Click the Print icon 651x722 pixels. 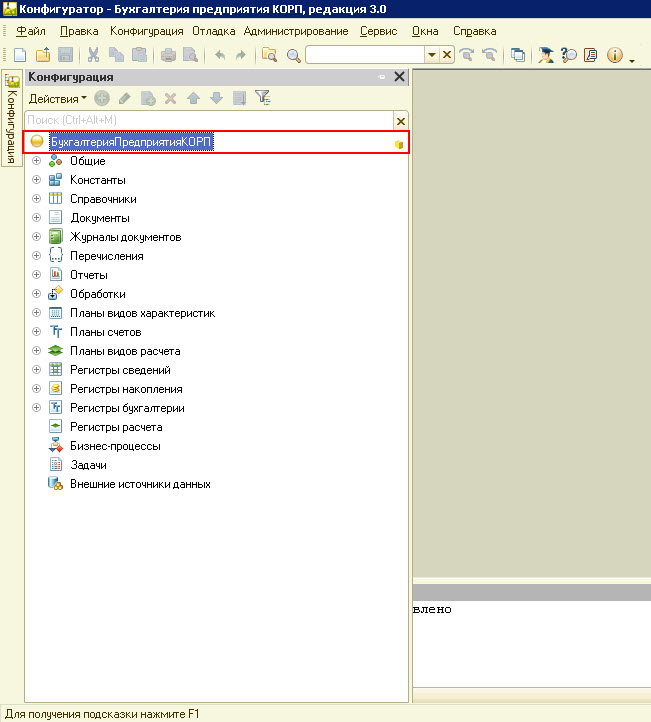[x=168, y=55]
